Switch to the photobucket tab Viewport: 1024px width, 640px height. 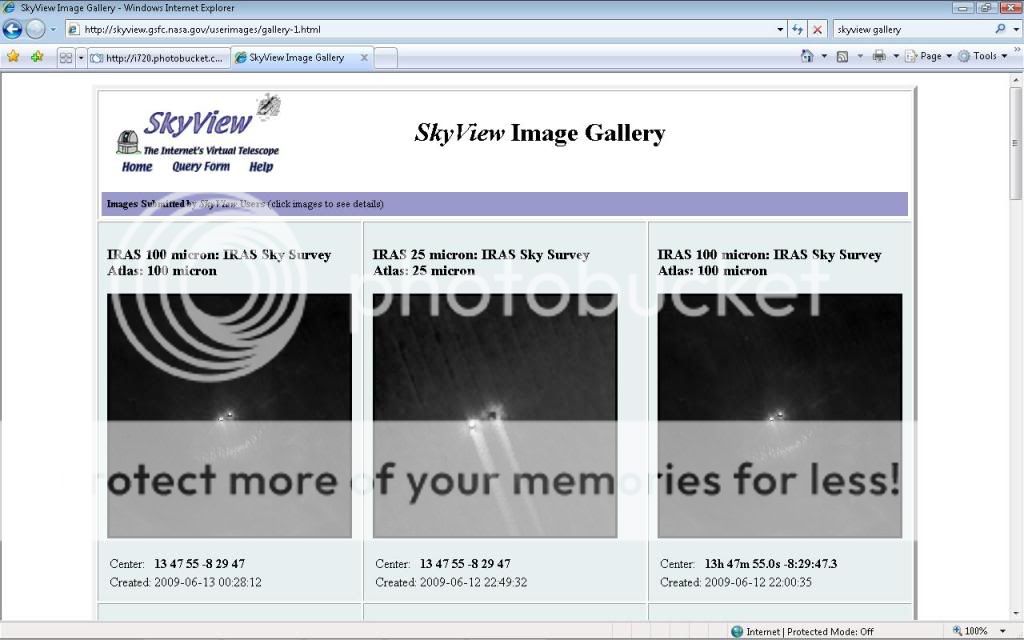158,58
